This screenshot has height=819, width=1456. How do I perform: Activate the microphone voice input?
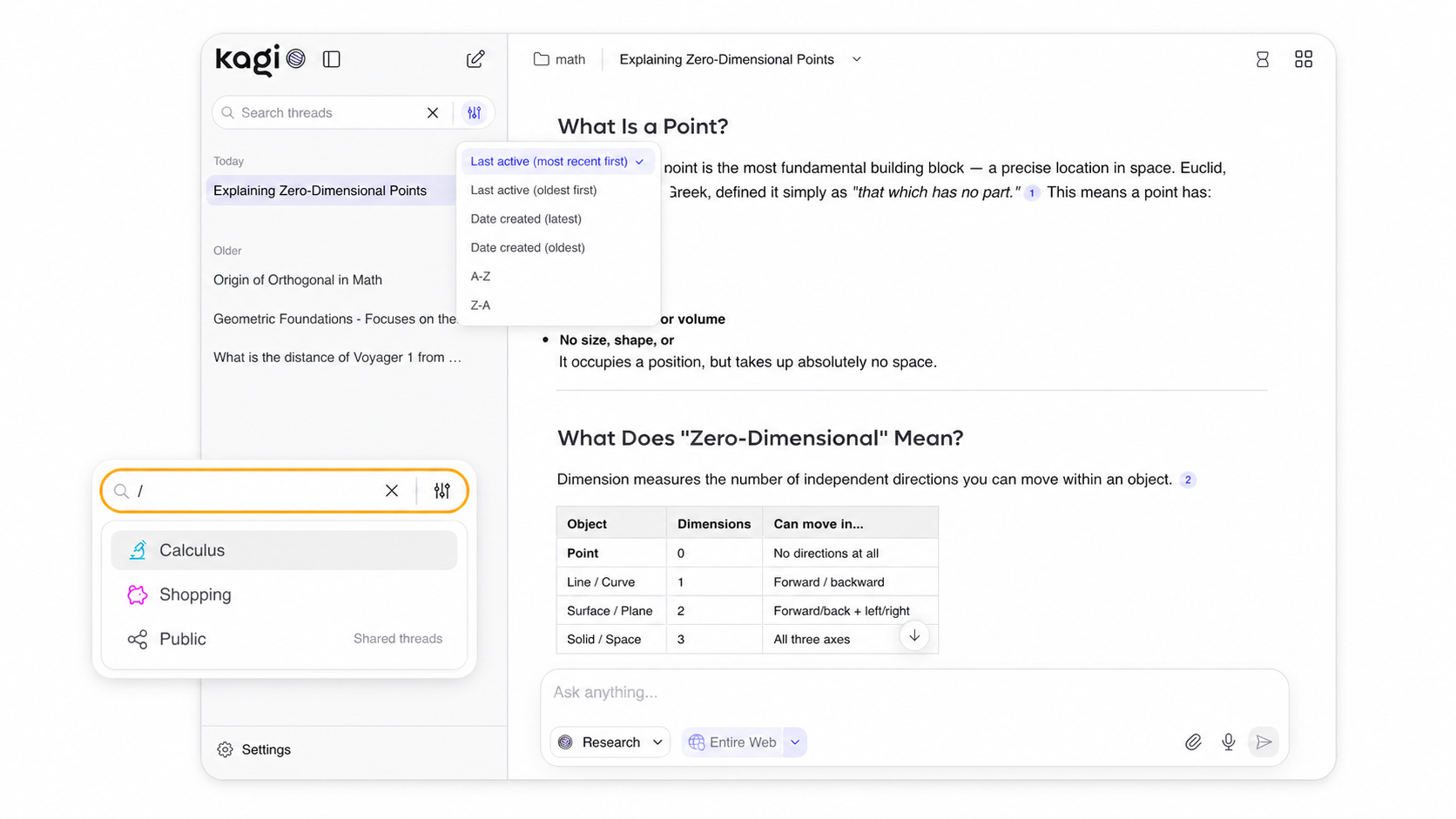click(1228, 742)
